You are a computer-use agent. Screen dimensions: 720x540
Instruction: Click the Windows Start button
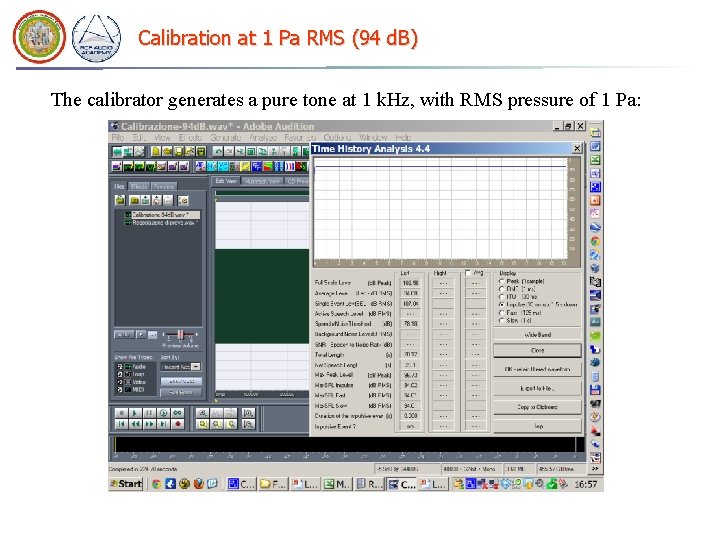click(126, 484)
